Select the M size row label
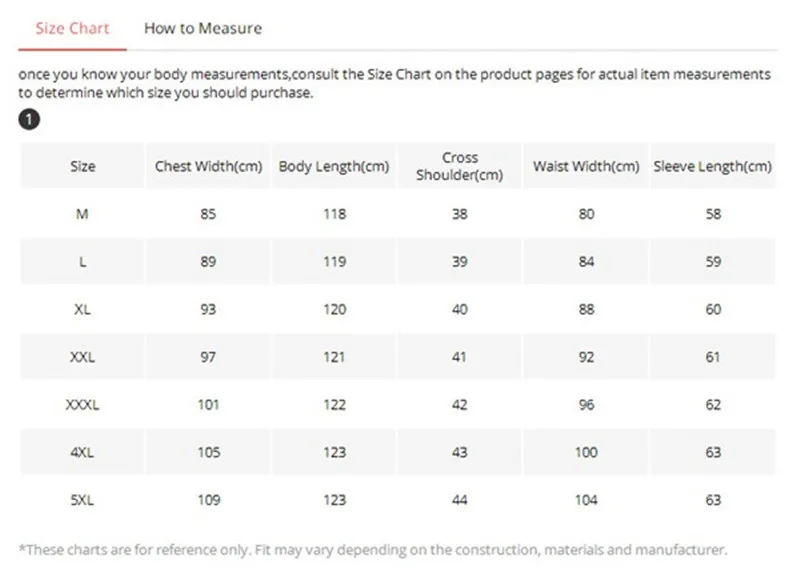800x584 pixels. (x=83, y=214)
